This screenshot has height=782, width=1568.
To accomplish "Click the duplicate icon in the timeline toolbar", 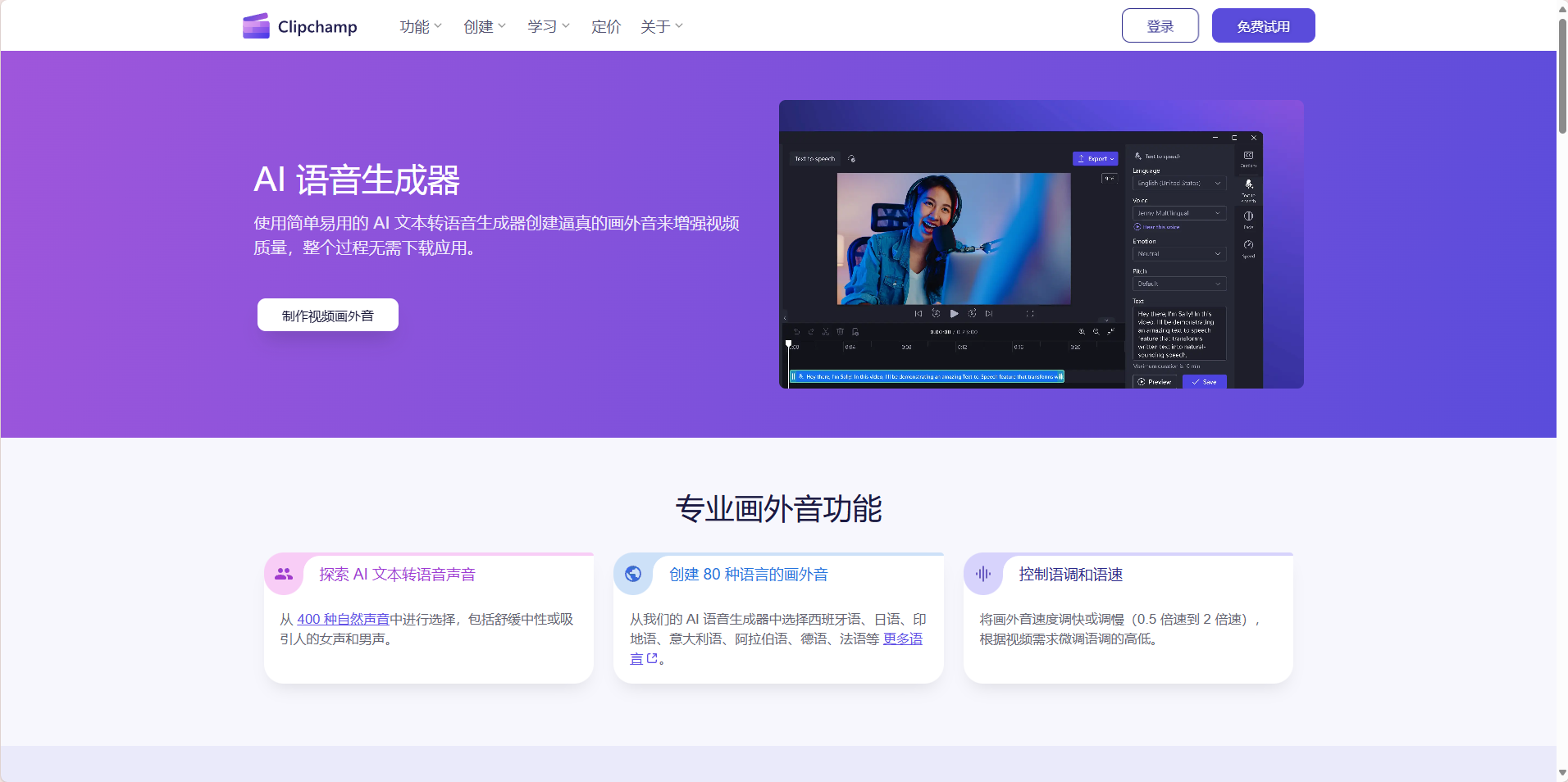I will (855, 332).
